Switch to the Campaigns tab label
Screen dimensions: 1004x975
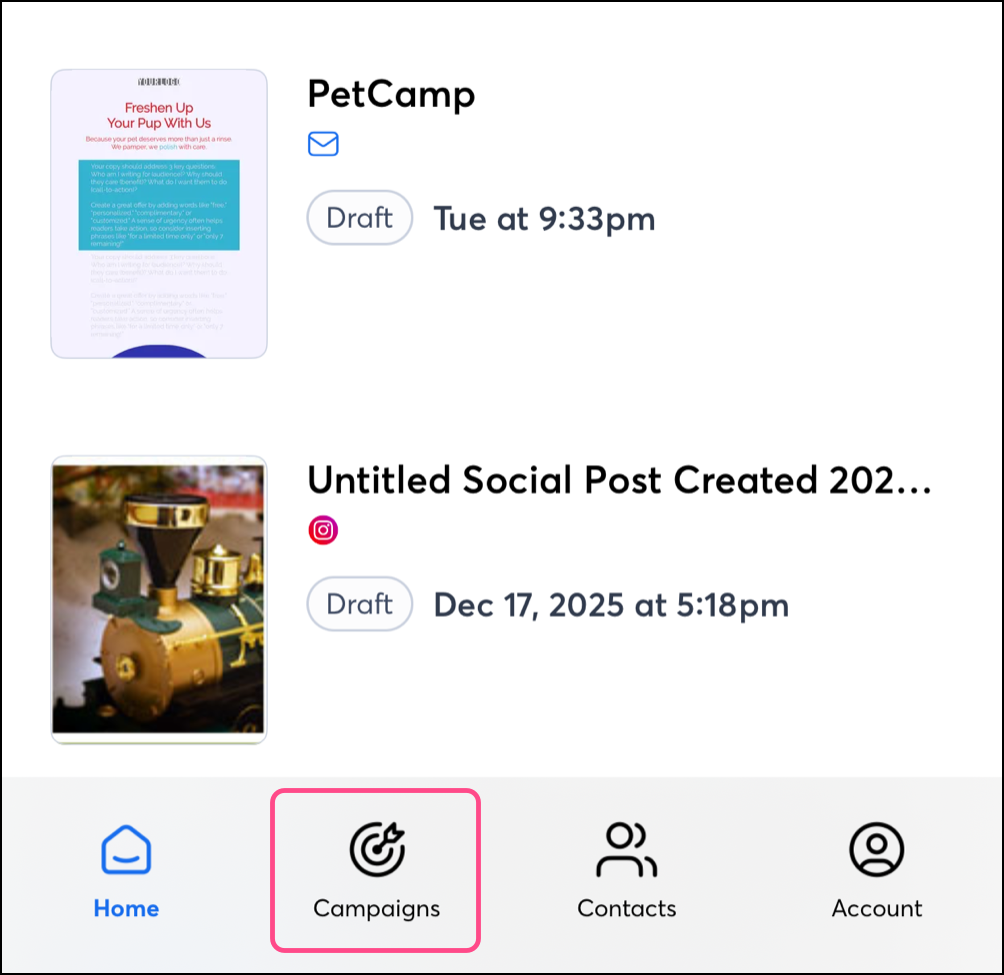376,908
